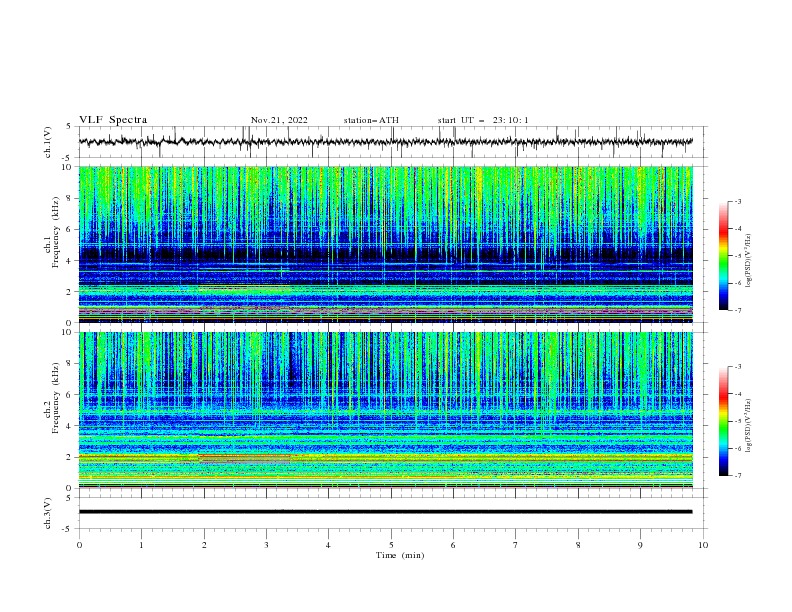
Task: Select the ch.2 colorbar "log(PSD)(V²/Hz)" label
Action: pos(749,426)
